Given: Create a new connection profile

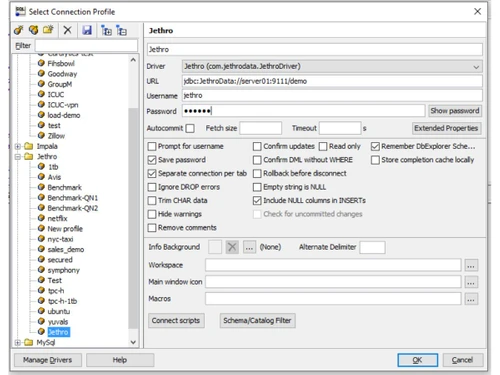Looking at the screenshot, I should point(18,30).
